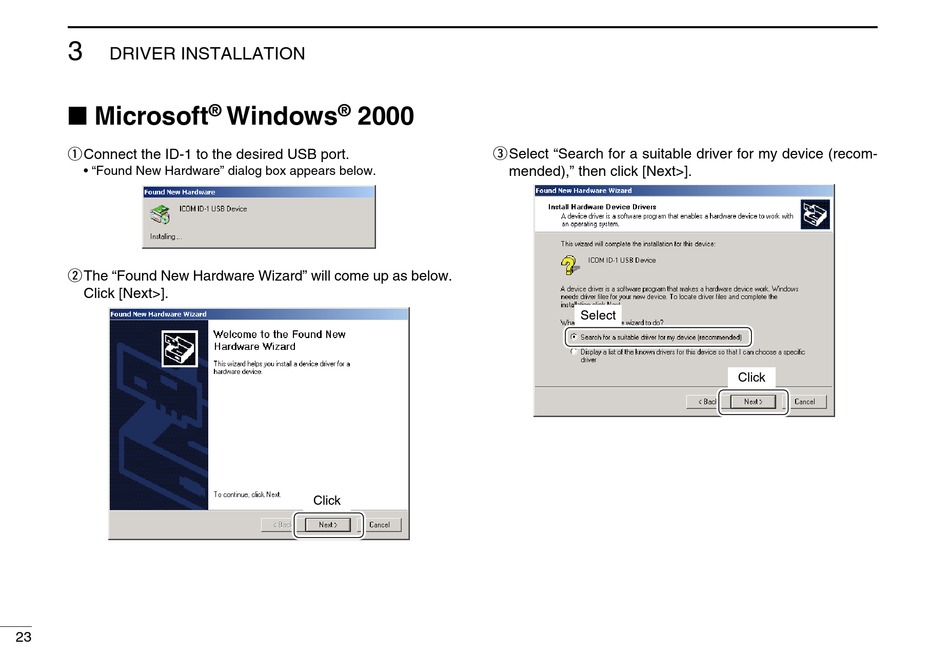Screen dimensions: 950x672
Task: Click 'Install Hardware Device Drivers' heading
Action: point(602,207)
